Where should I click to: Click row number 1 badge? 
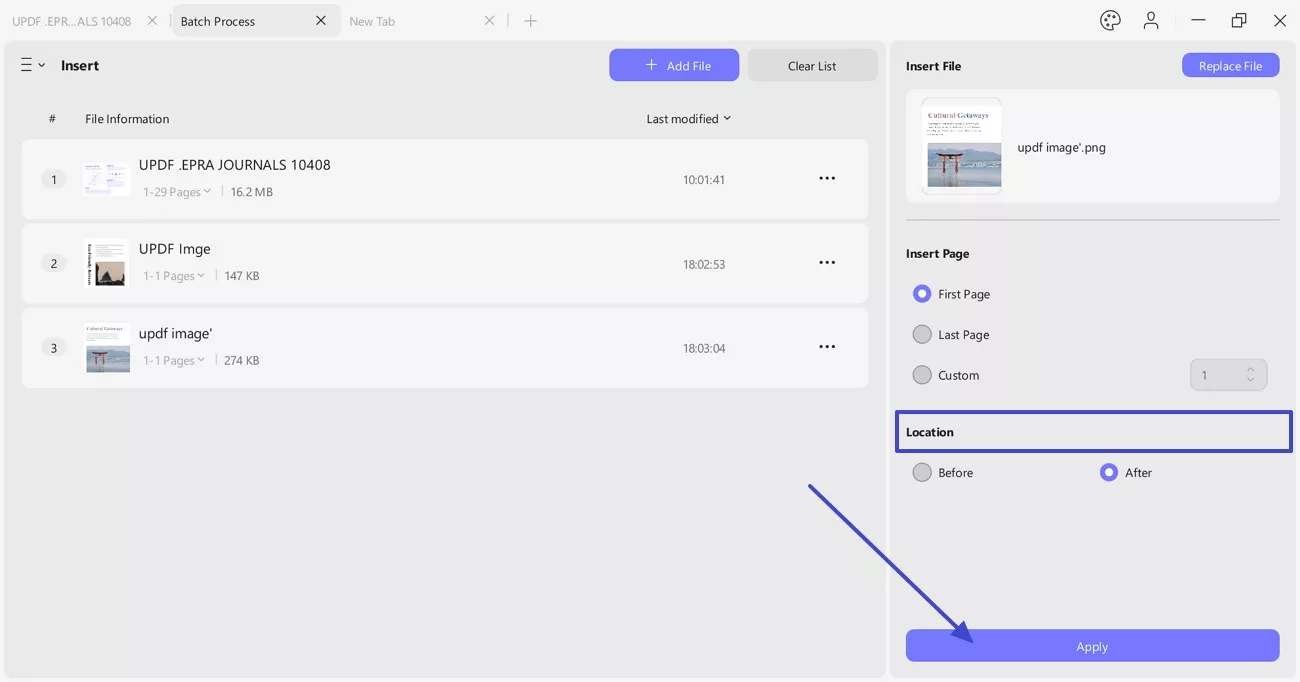click(x=54, y=179)
